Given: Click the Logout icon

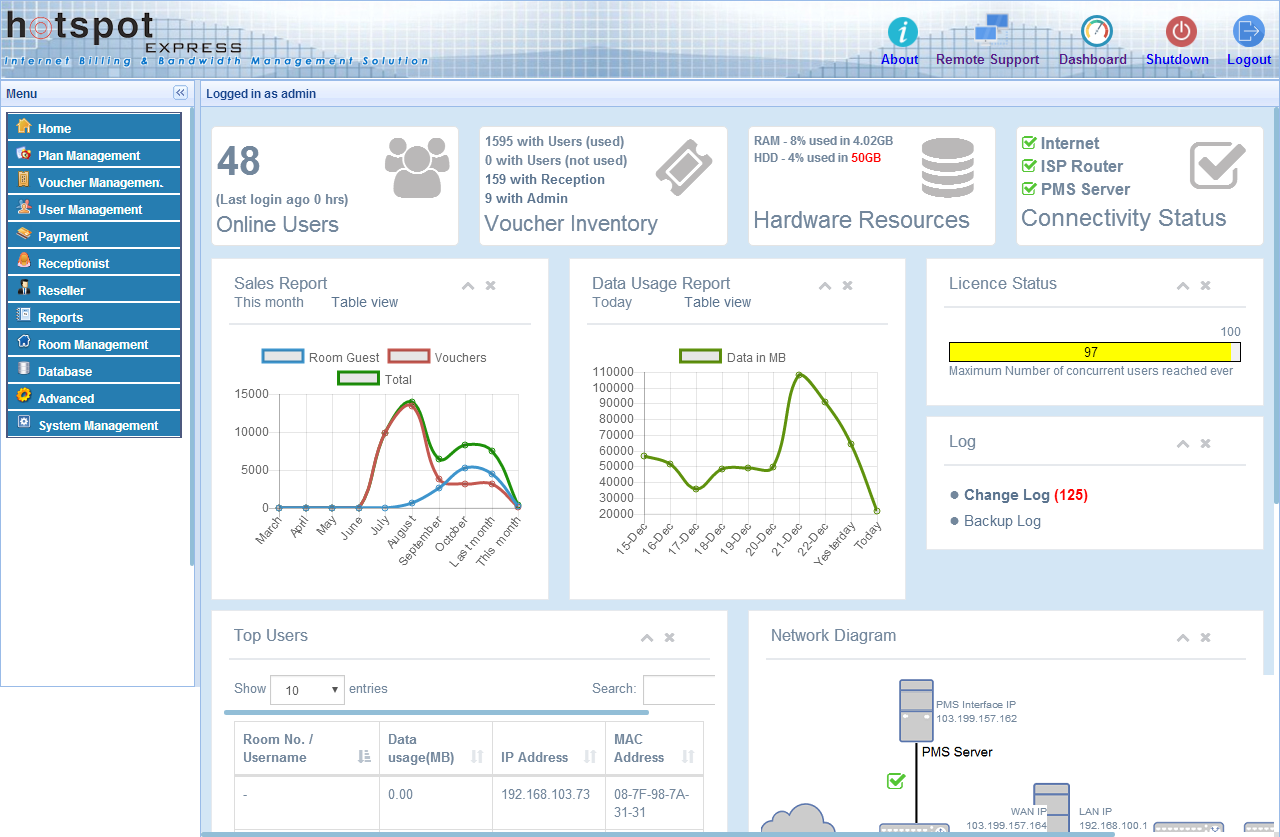Looking at the screenshot, I should pyautogui.click(x=1248, y=31).
